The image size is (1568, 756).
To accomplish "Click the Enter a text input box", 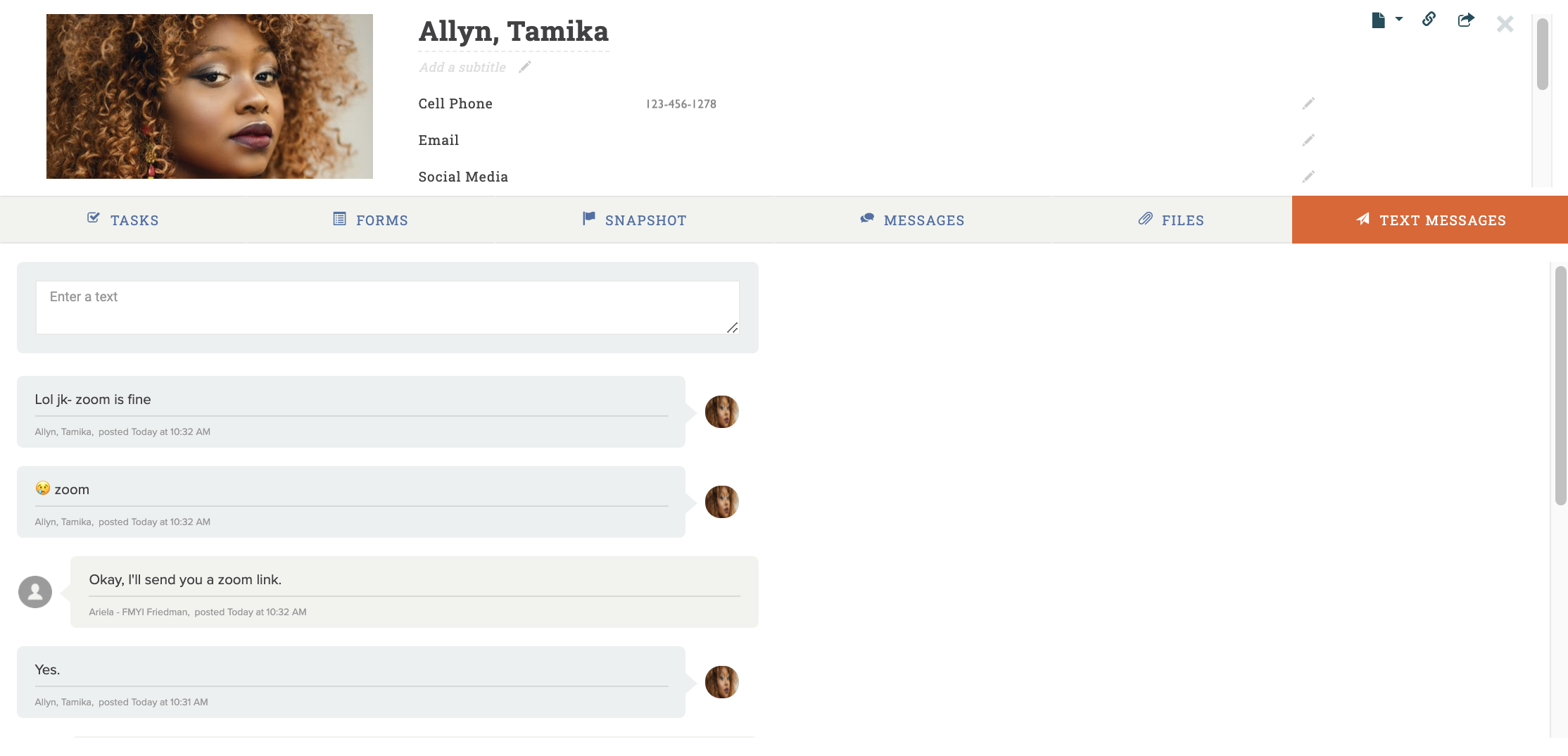I will (387, 308).
